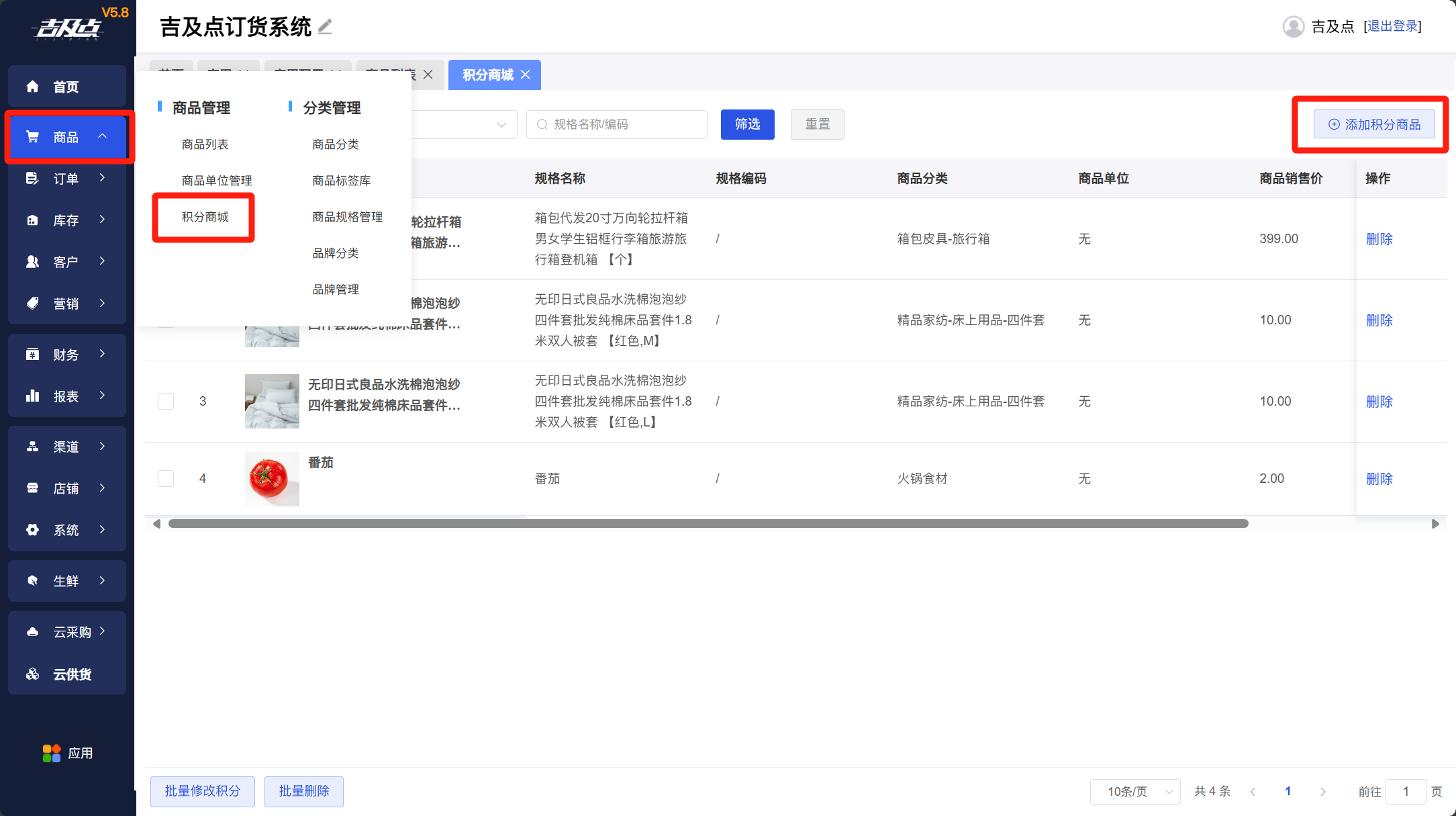Click the 添加积分商品 button

click(x=1374, y=124)
